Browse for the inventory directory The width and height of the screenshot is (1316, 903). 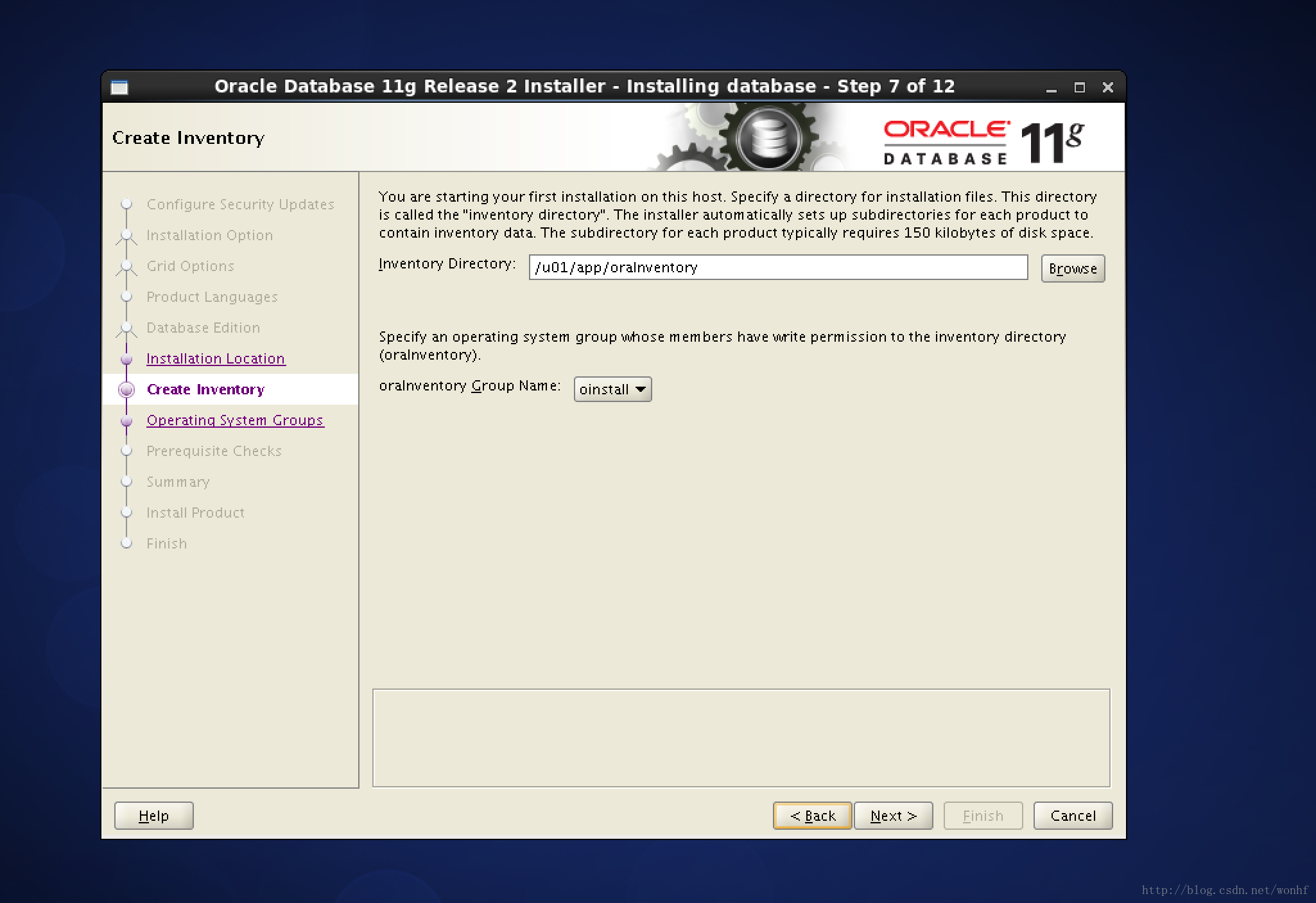click(1073, 268)
